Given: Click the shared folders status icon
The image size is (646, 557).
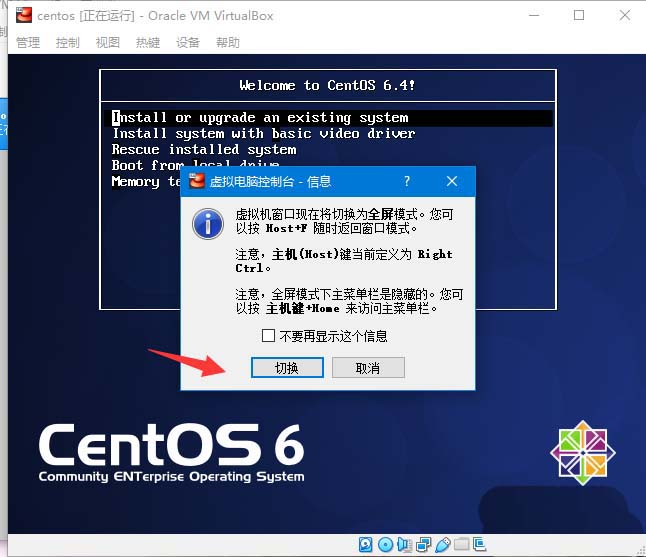Looking at the screenshot, I should [462, 545].
